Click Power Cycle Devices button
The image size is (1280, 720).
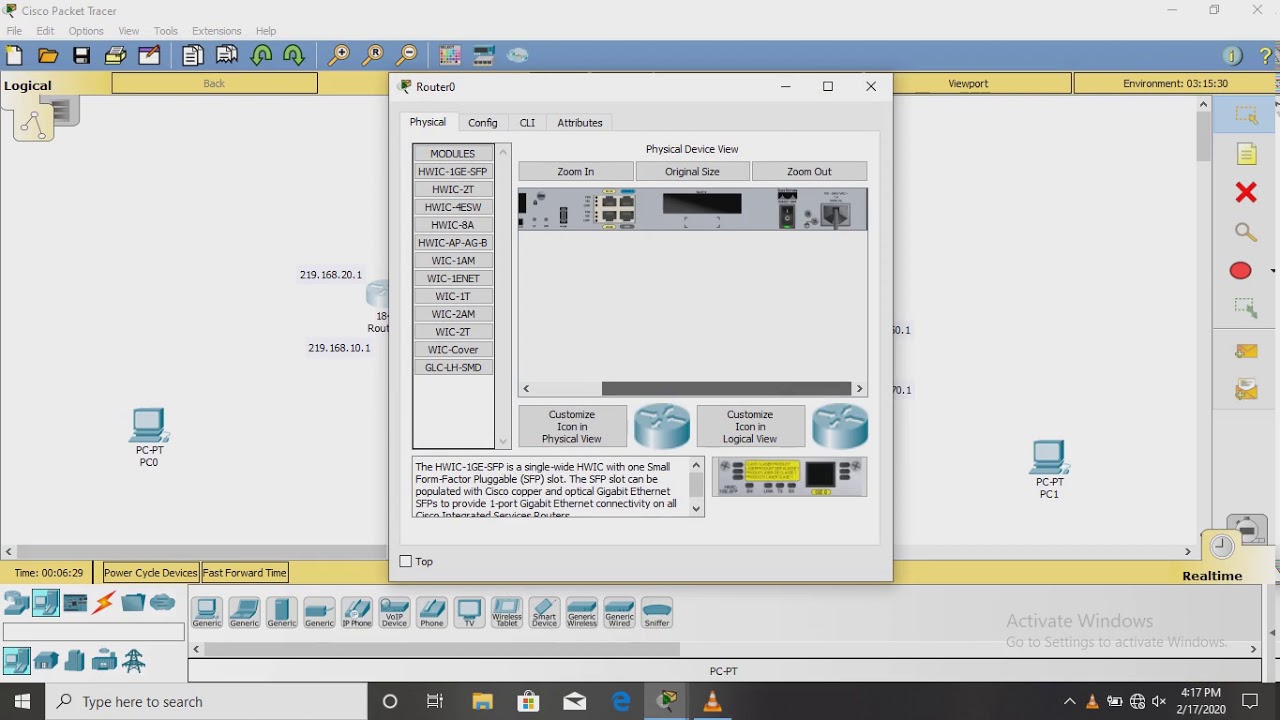(x=151, y=573)
